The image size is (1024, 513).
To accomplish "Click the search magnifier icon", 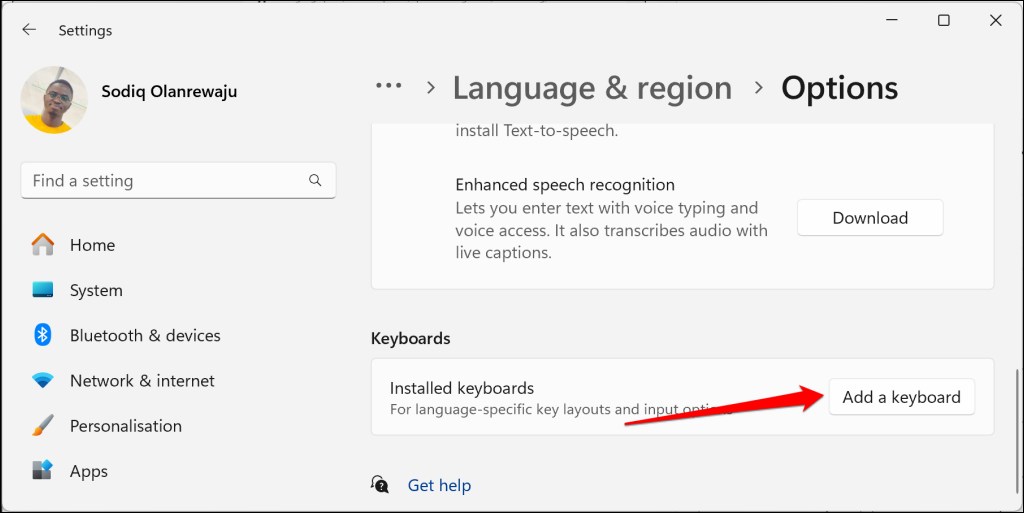I will [x=315, y=180].
